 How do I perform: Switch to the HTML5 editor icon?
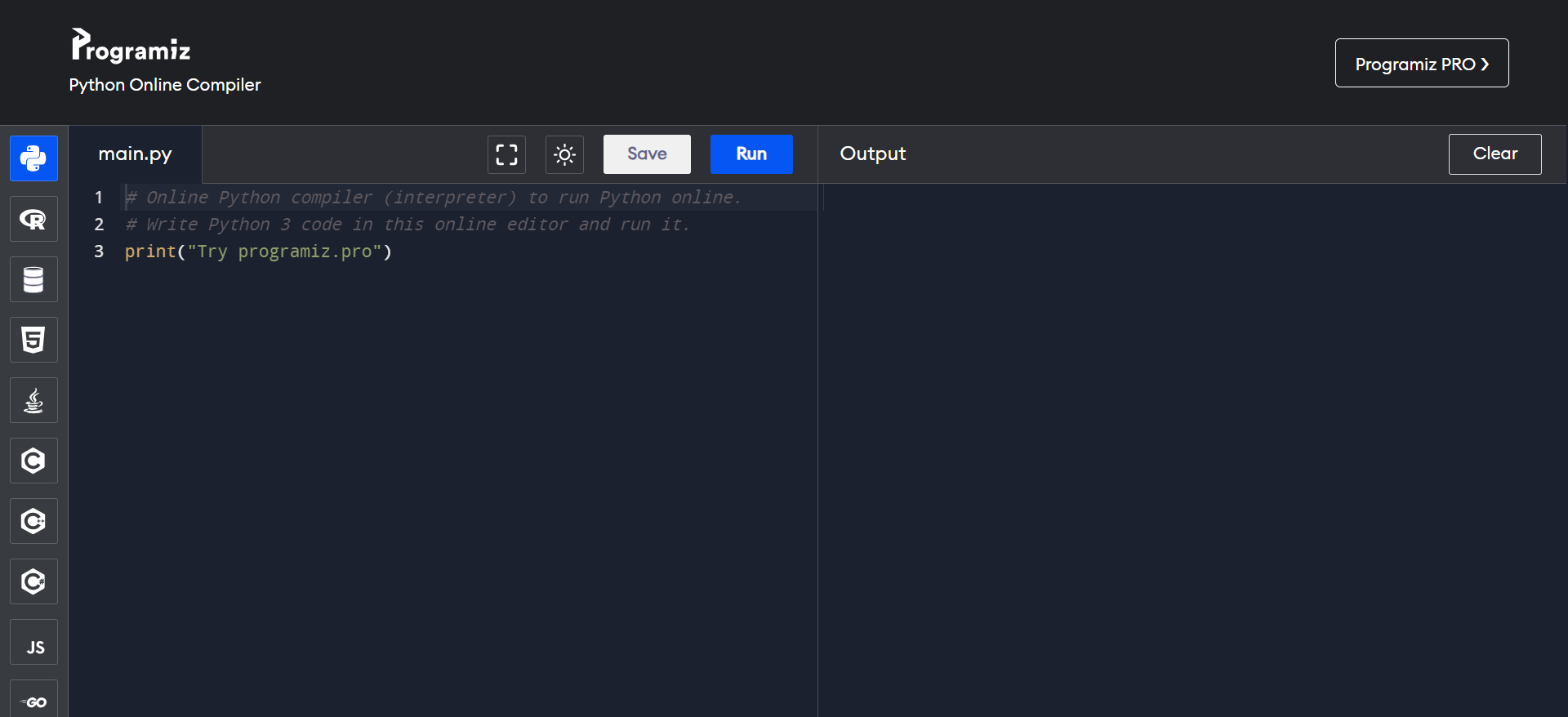click(33, 340)
